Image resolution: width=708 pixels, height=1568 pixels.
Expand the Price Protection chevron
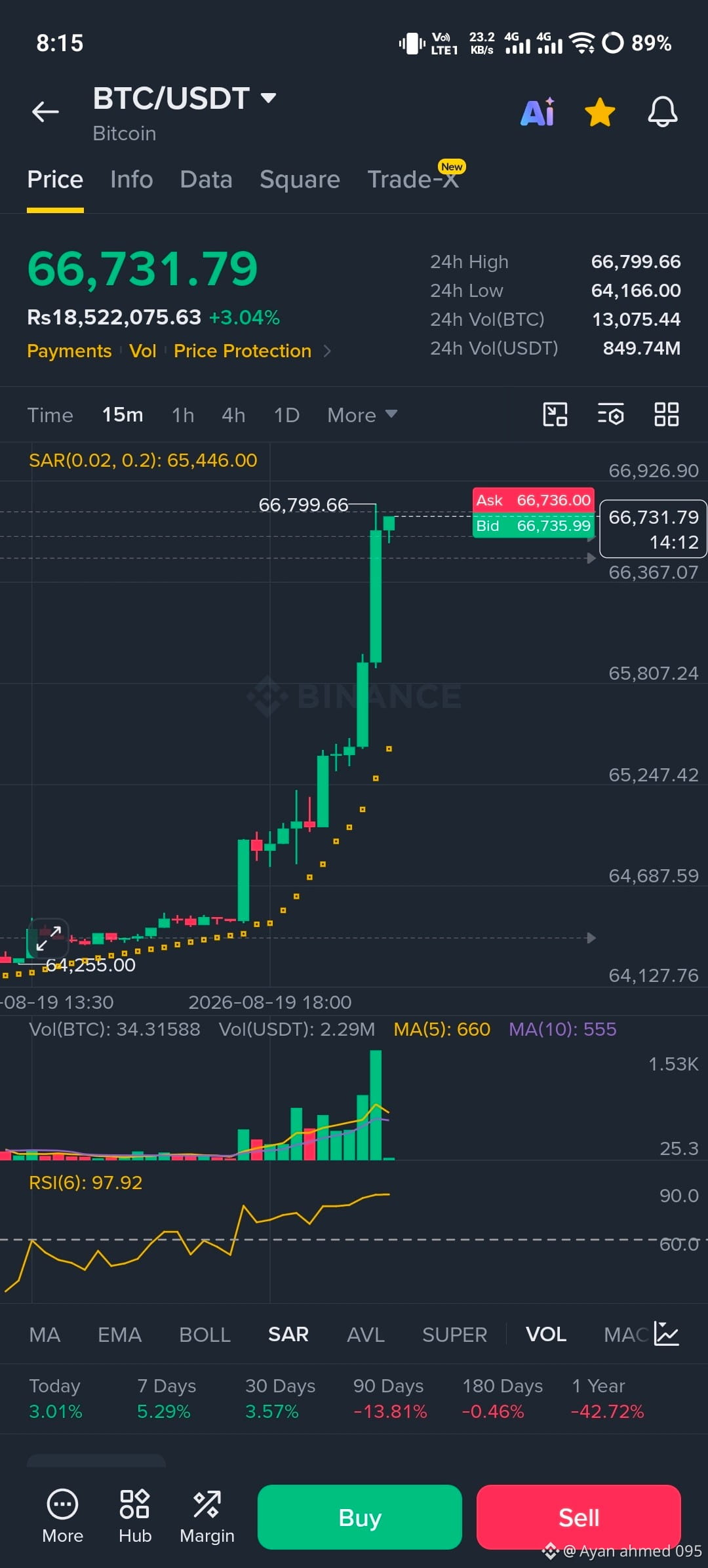pos(327,351)
